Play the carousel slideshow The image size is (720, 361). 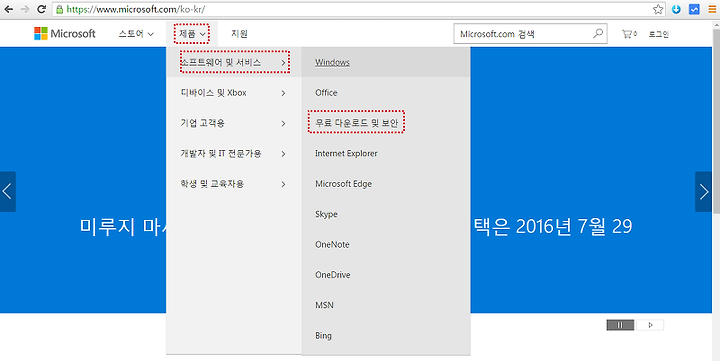coord(650,325)
